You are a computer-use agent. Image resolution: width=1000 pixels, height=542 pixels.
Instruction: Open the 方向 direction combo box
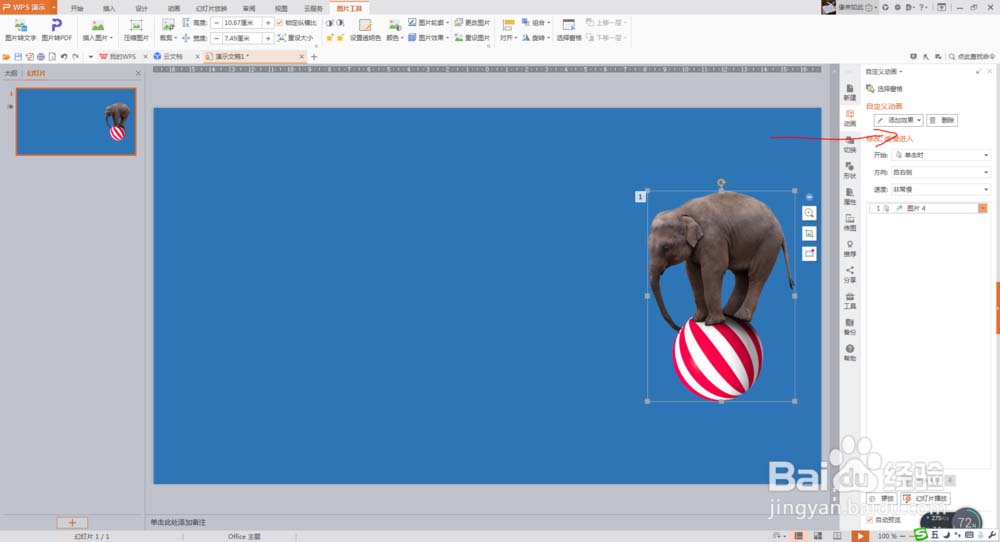941,172
